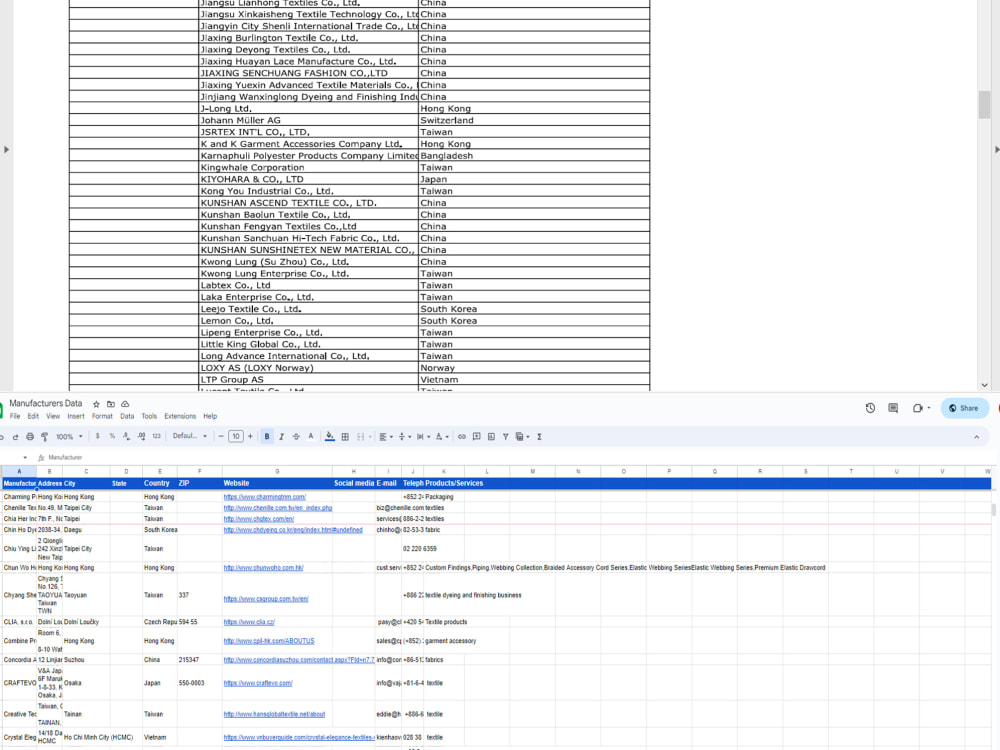1000x750 pixels.
Task: Insert a comment from toolbar
Action: pyautogui.click(x=476, y=437)
